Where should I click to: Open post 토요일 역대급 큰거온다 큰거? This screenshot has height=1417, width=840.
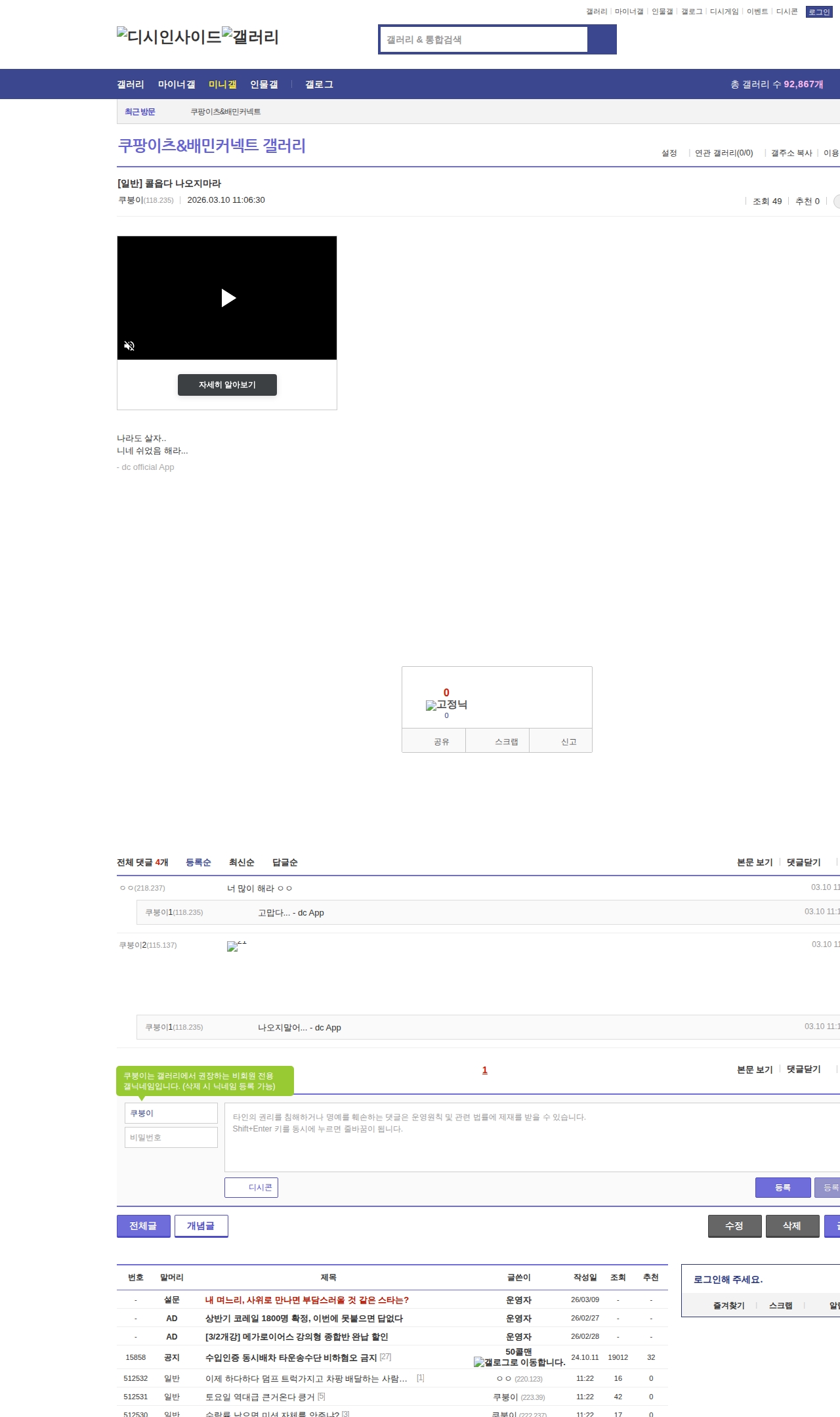260,1397
